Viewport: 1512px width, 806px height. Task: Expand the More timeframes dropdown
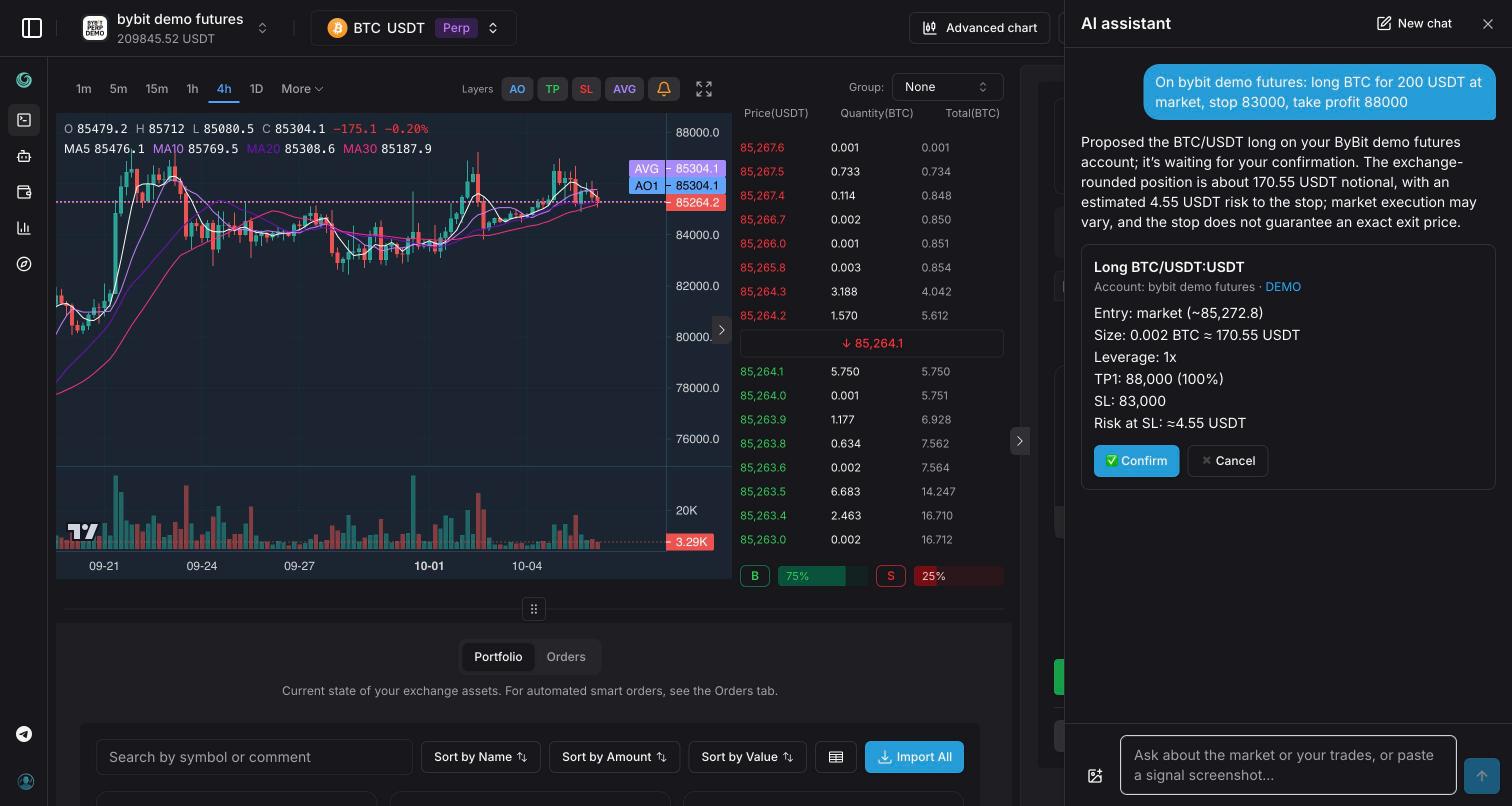click(302, 89)
